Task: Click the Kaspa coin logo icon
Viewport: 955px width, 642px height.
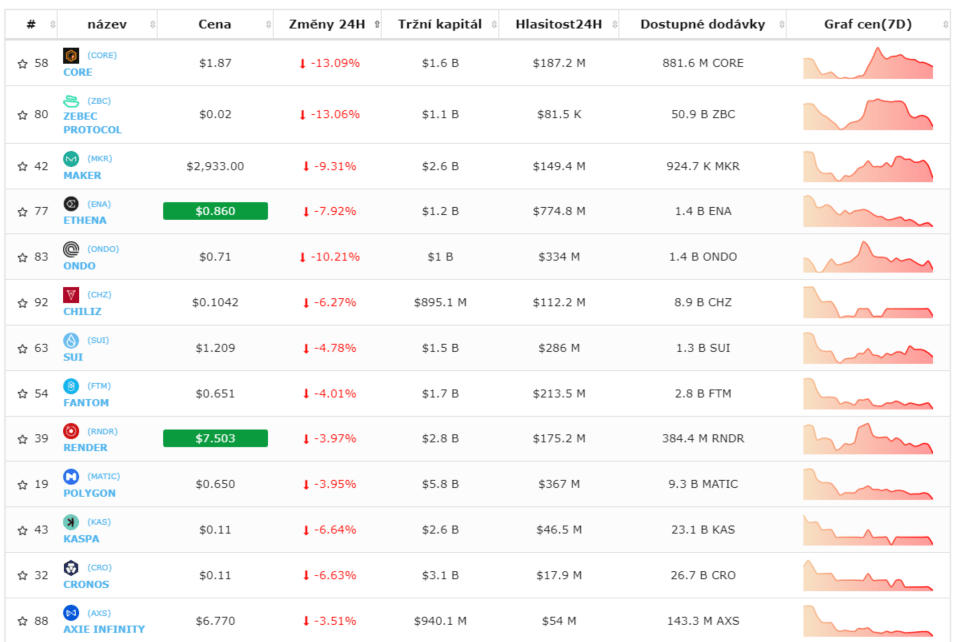Action: (71, 522)
